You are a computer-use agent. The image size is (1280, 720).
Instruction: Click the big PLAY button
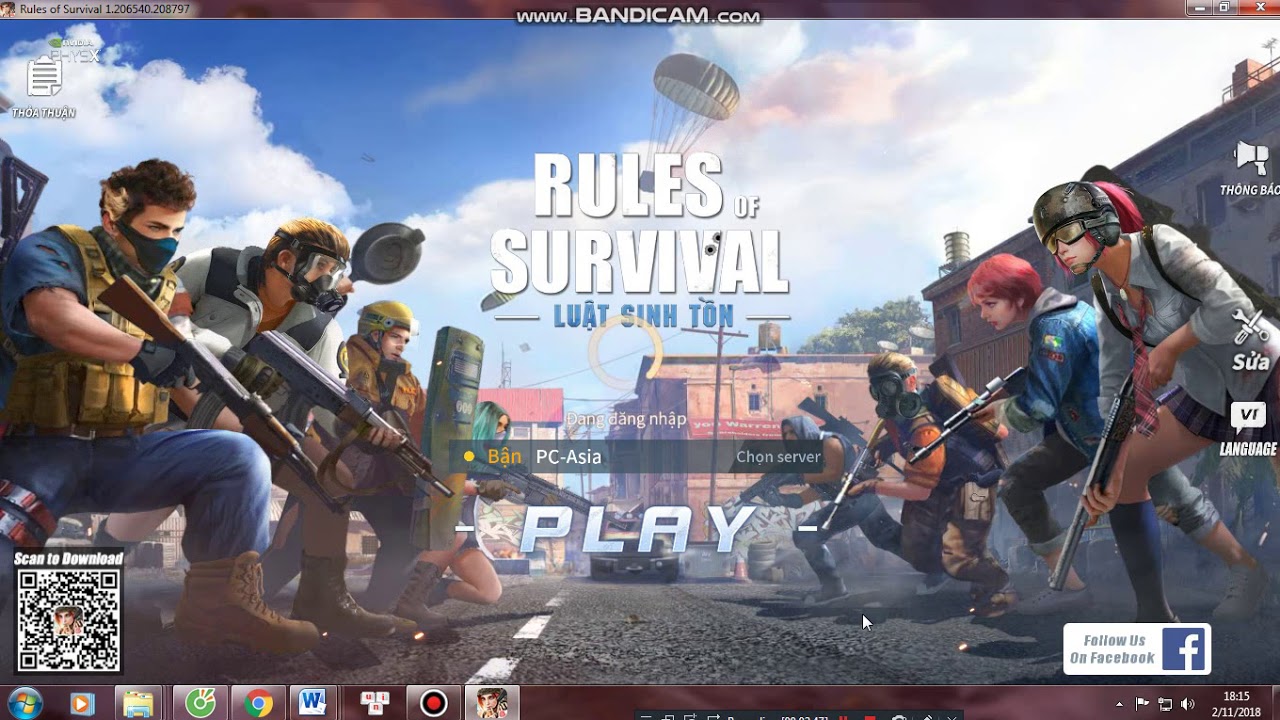637,529
